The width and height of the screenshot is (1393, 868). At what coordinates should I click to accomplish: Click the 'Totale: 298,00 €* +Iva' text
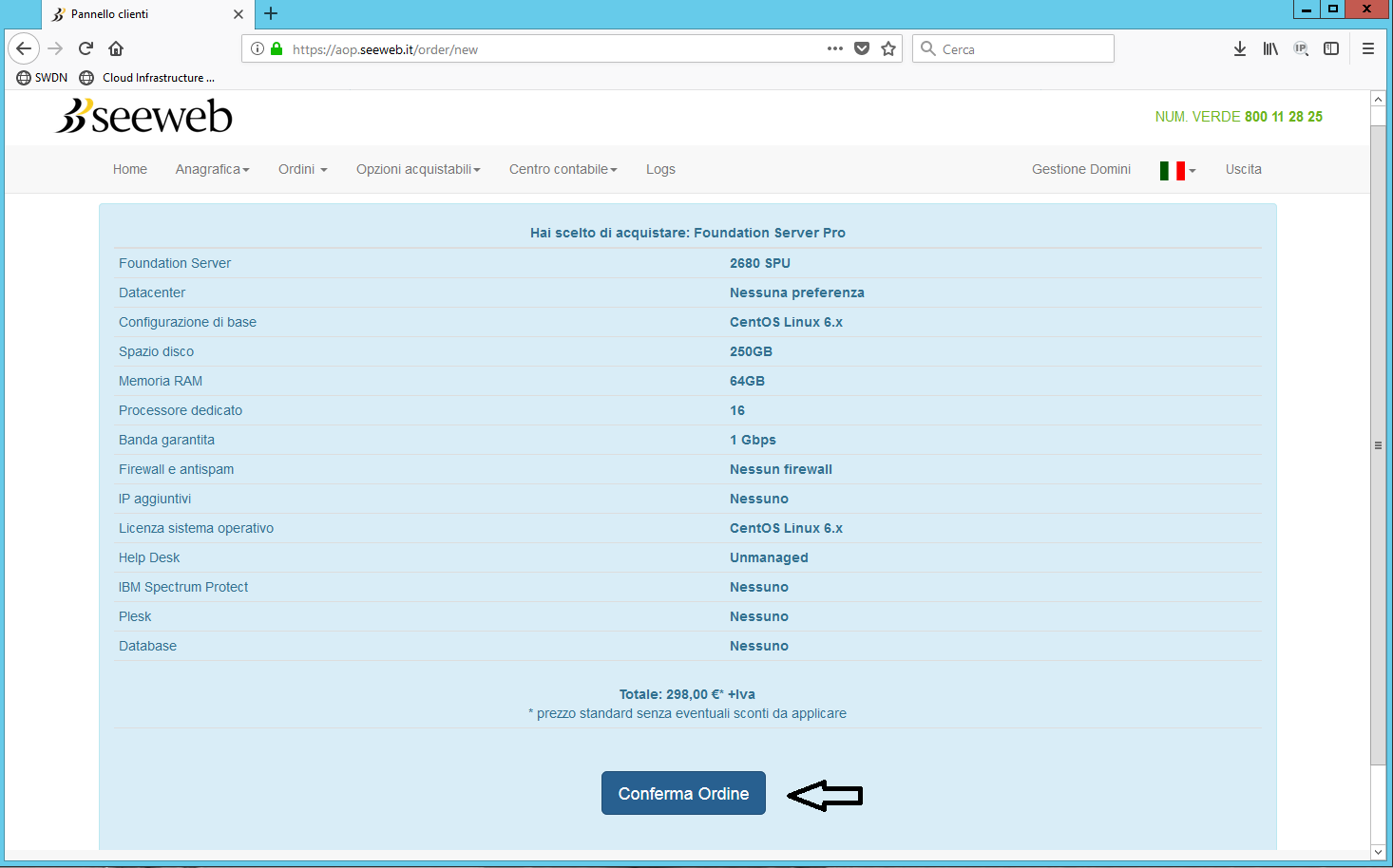tap(687, 694)
